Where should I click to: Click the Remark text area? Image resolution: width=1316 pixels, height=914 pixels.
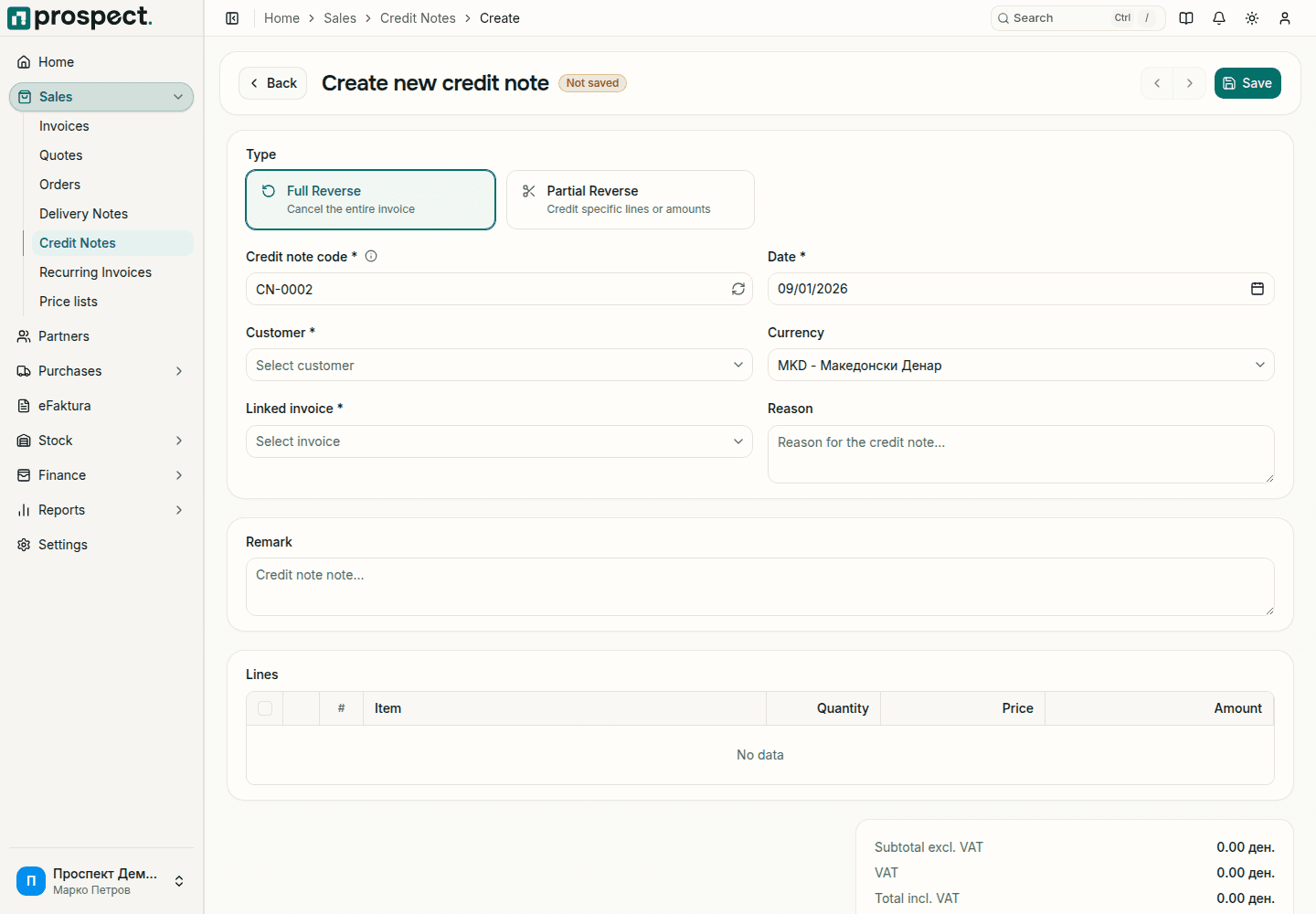click(x=760, y=587)
